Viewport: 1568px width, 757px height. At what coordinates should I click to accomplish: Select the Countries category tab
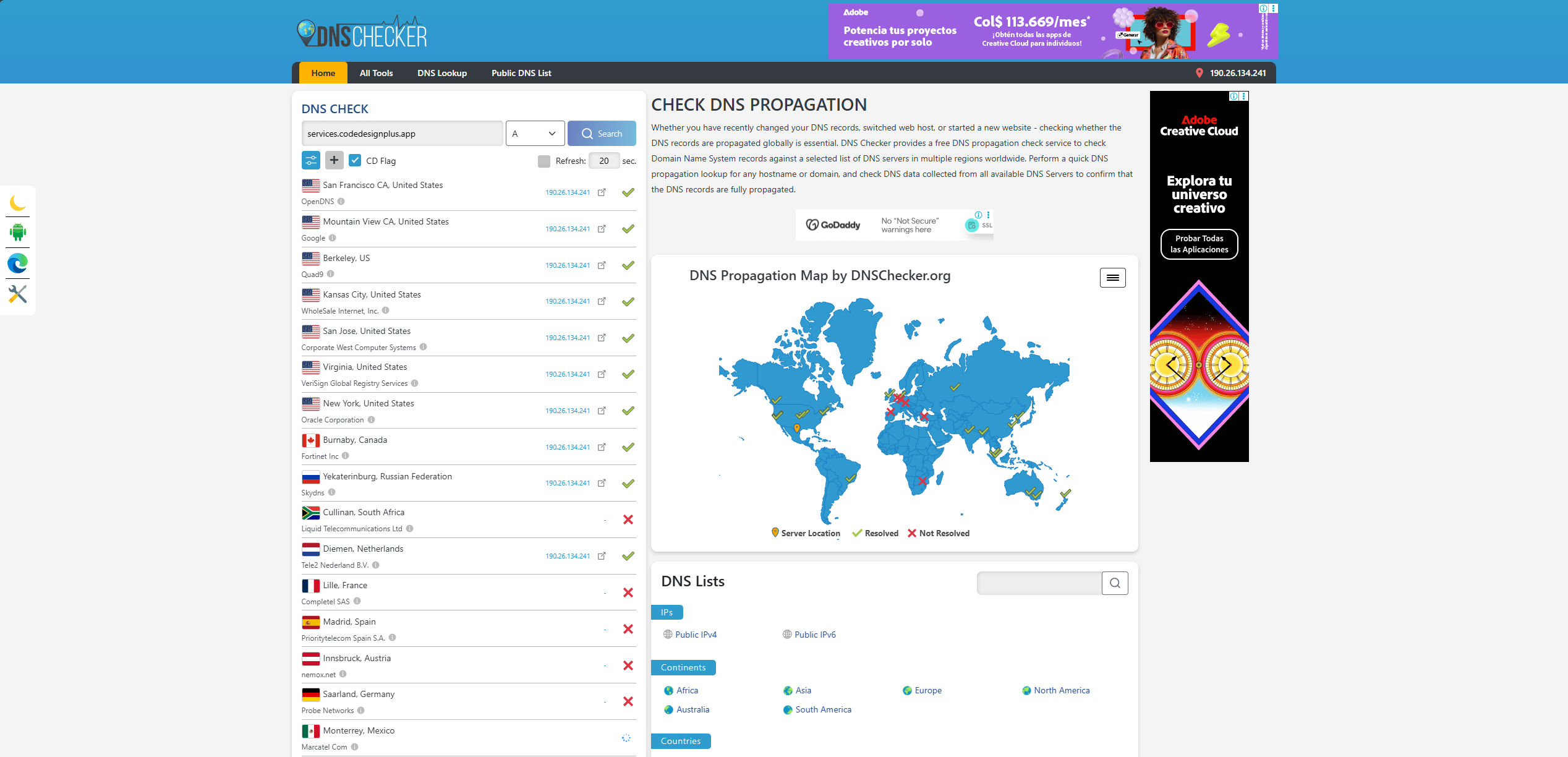[x=681, y=741]
